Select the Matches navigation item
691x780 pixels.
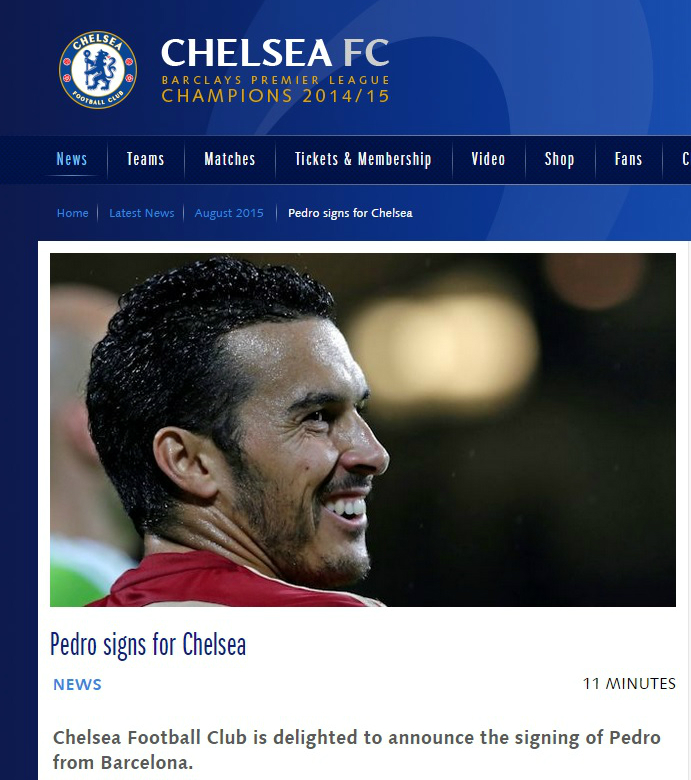point(229,159)
